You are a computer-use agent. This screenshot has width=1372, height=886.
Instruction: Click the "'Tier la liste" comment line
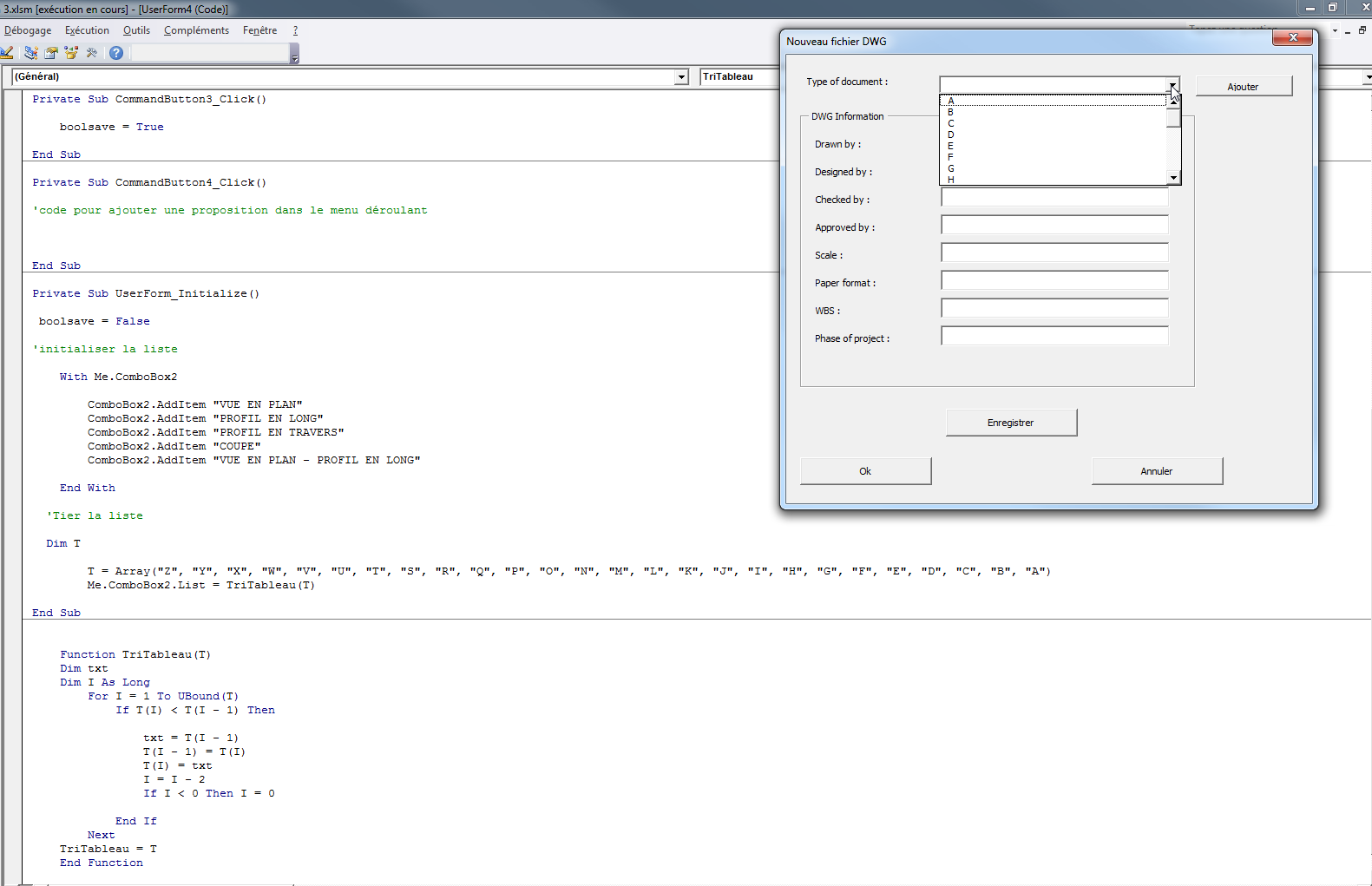(95, 515)
